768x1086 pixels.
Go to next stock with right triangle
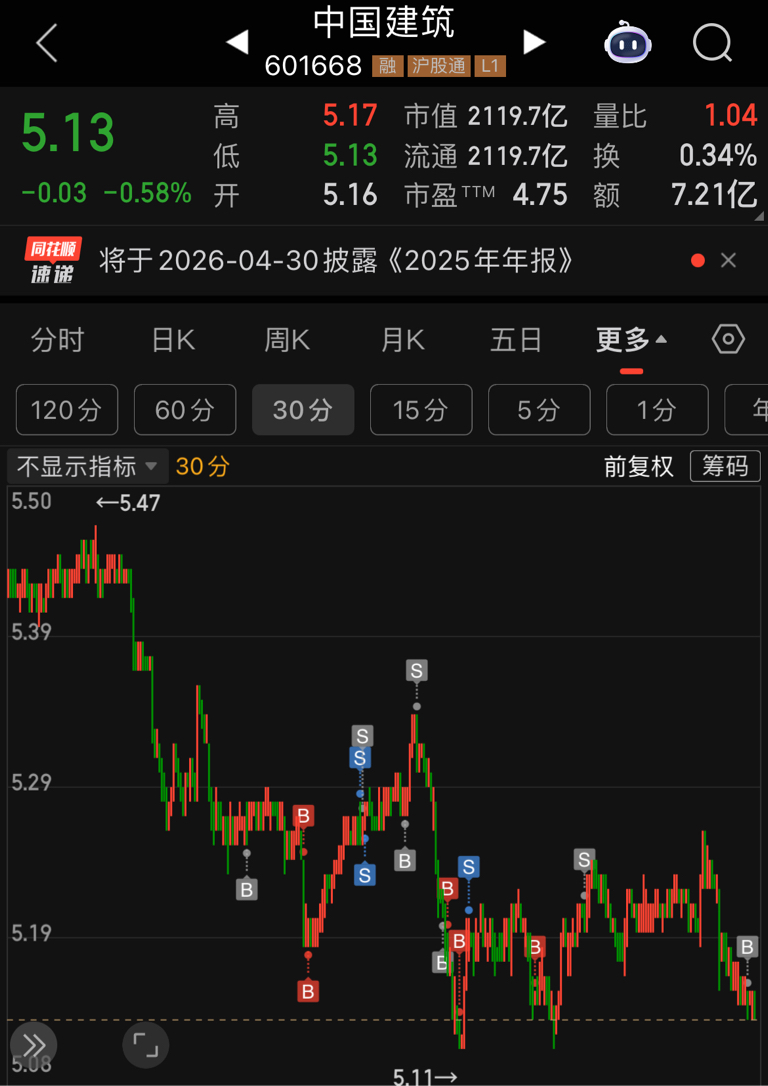(533, 43)
